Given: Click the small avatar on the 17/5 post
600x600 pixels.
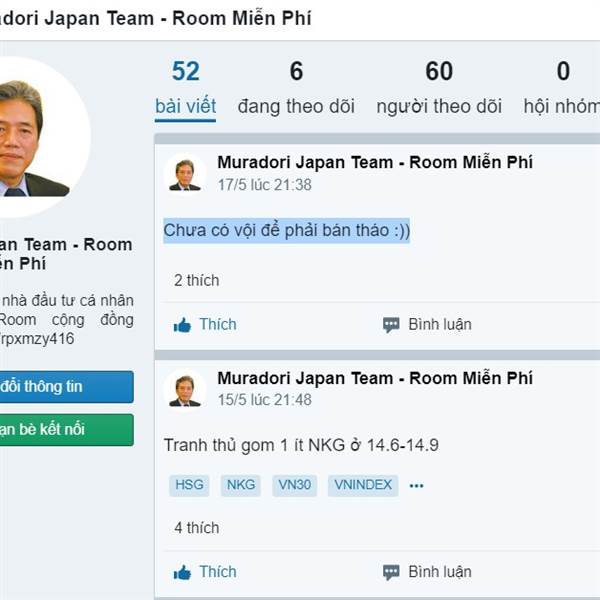Looking at the screenshot, I should point(185,173).
